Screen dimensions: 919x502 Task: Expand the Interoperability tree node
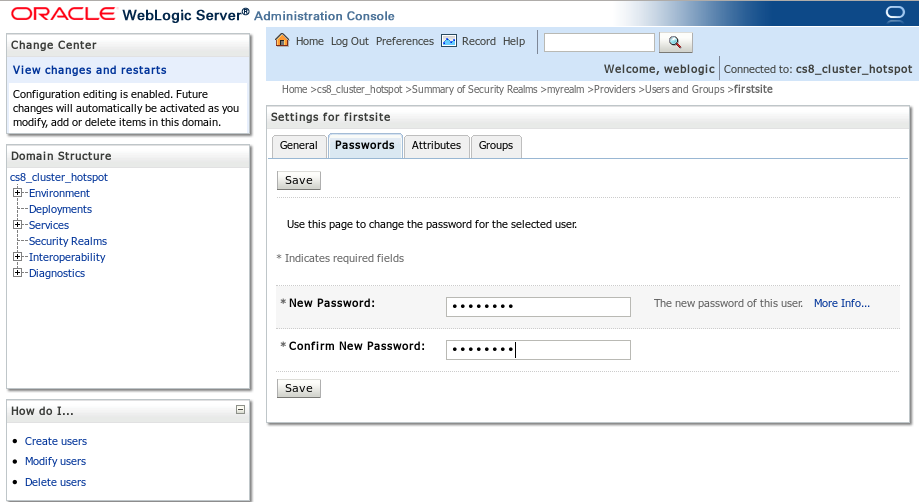pyautogui.click(x=18, y=257)
